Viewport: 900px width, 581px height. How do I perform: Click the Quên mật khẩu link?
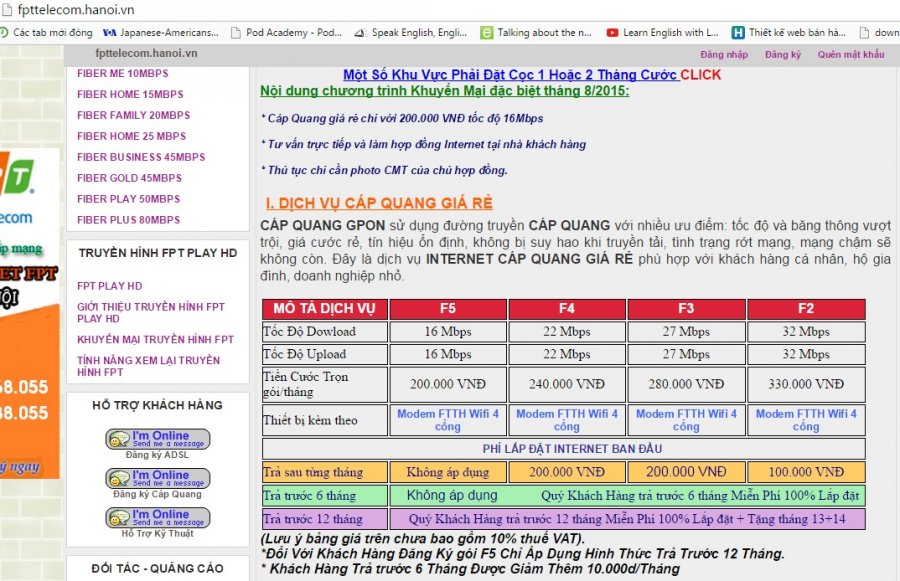[851, 55]
